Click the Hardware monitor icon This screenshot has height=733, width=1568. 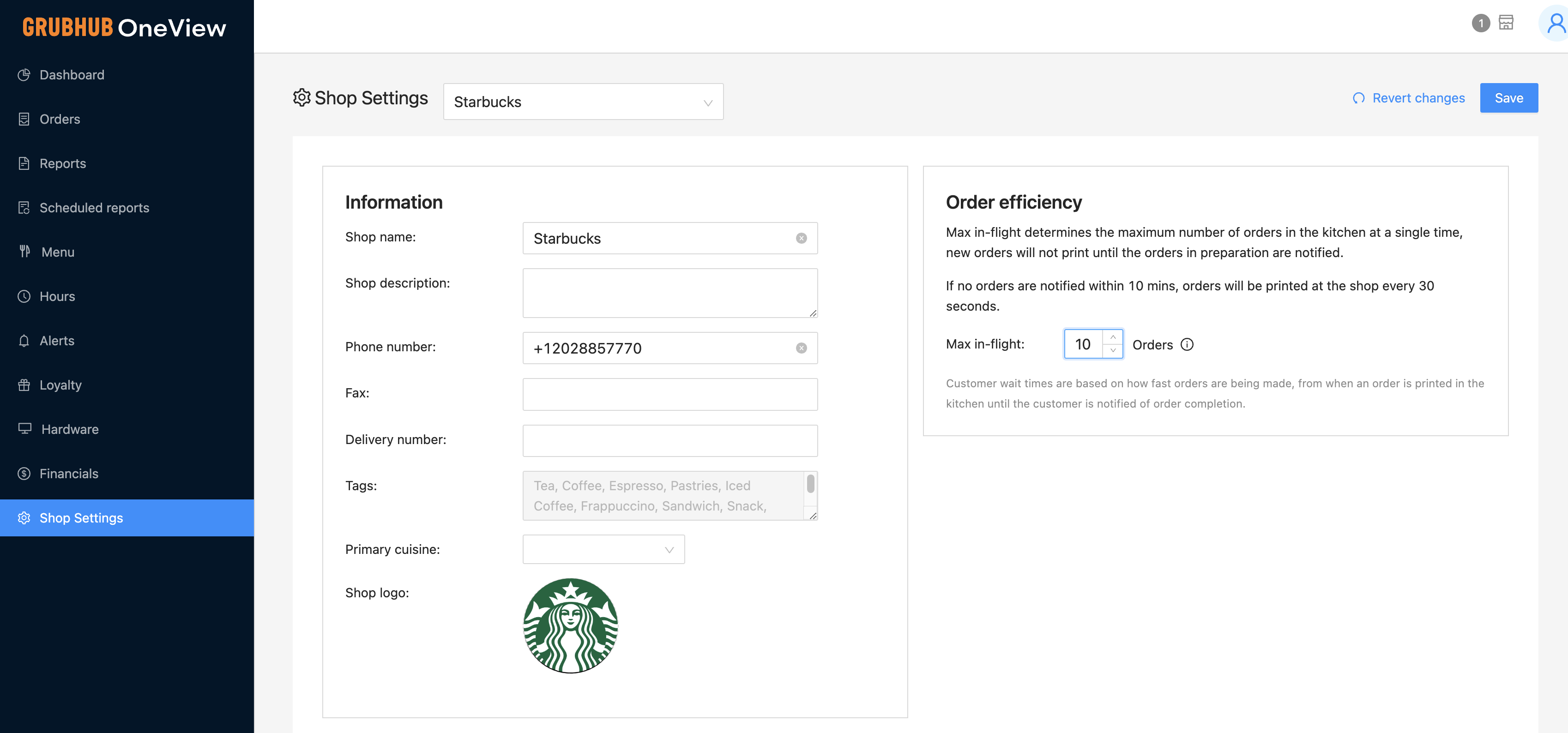pos(24,429)
